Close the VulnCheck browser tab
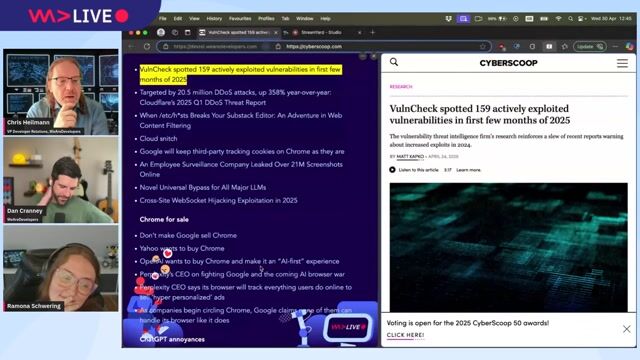640x360 pixels. click(276, 32)
